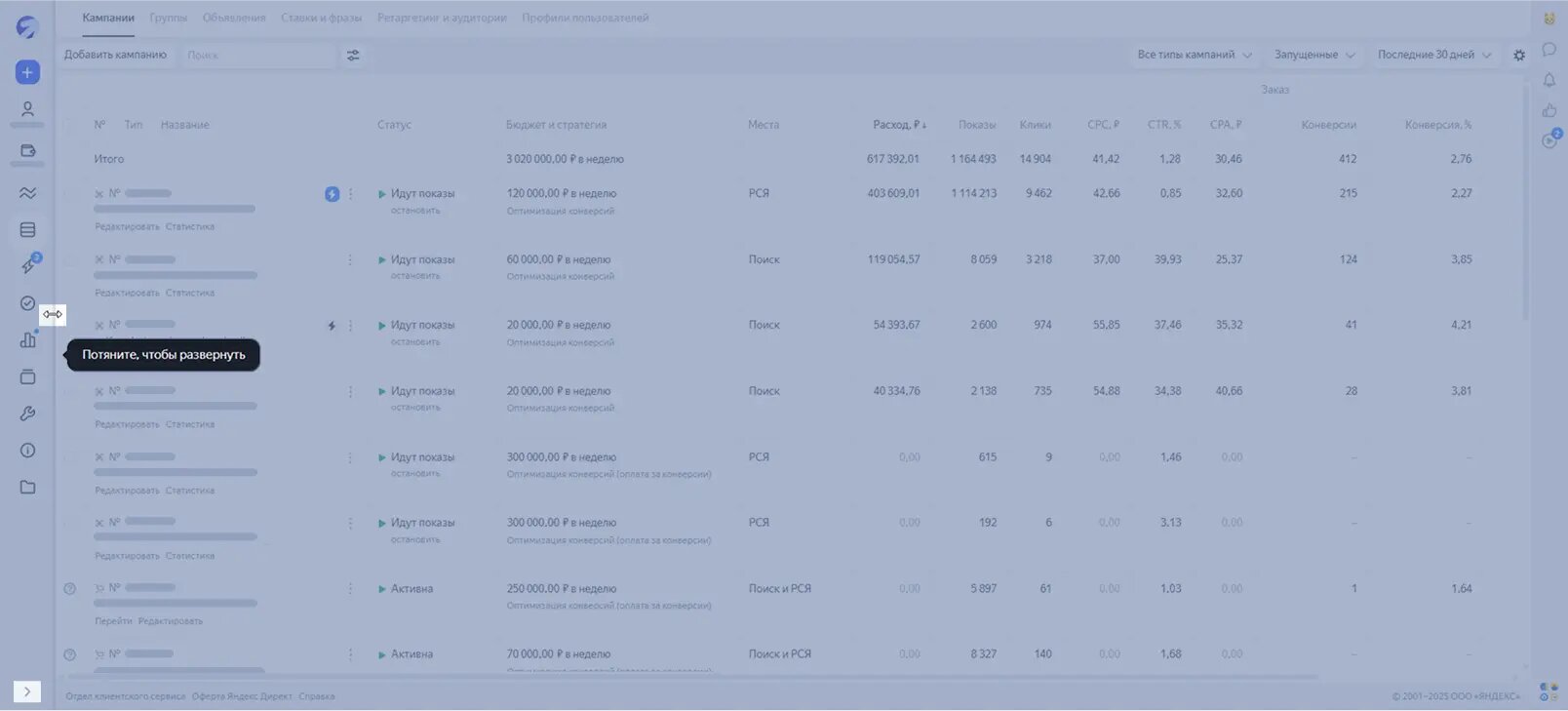Open the chat bubble icon on right panel
1568x711 pixels.
coord(1549,50)
